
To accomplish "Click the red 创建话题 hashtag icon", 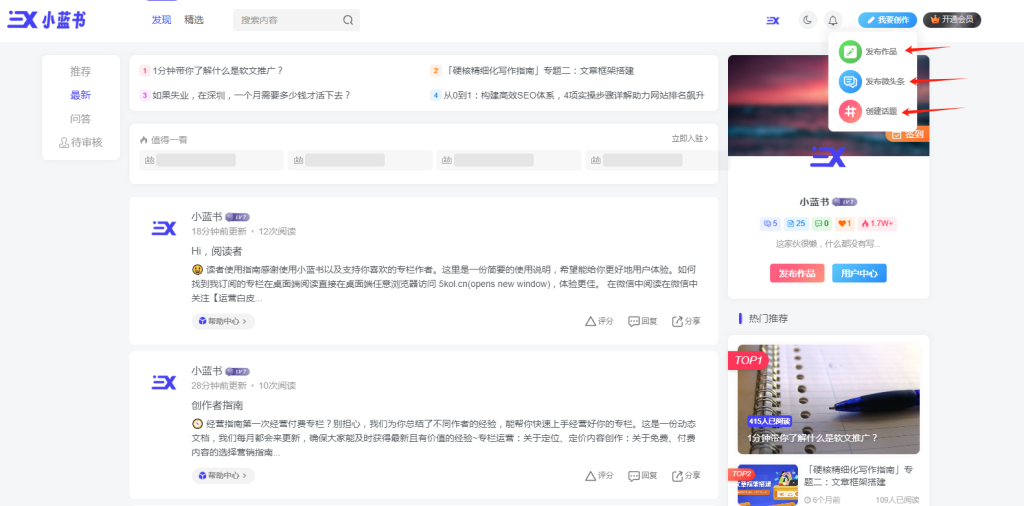I will [849, 112].
